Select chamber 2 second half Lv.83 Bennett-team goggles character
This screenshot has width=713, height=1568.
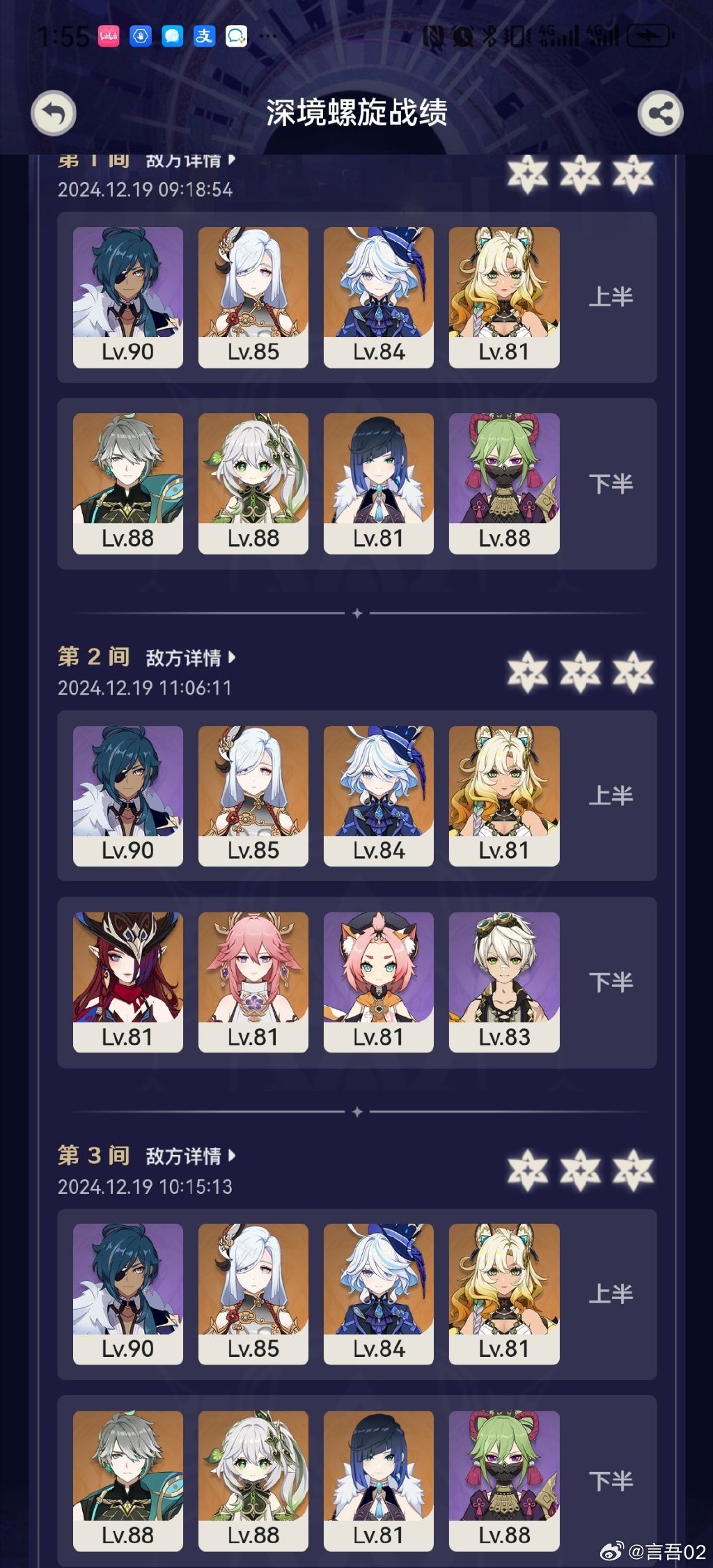(x=504, y=982)
